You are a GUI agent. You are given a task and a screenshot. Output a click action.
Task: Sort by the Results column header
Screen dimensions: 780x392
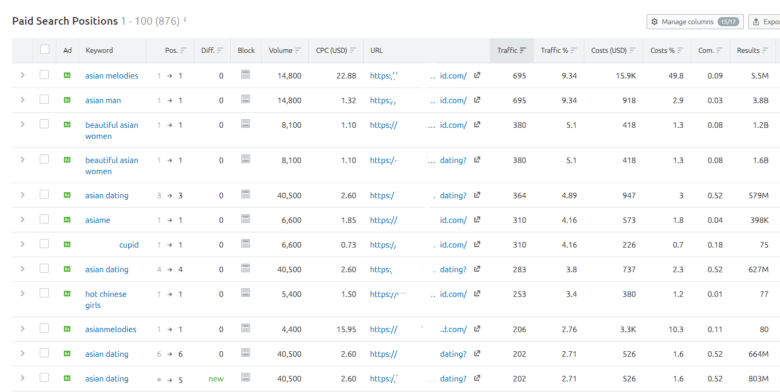[x=752, y=50]
